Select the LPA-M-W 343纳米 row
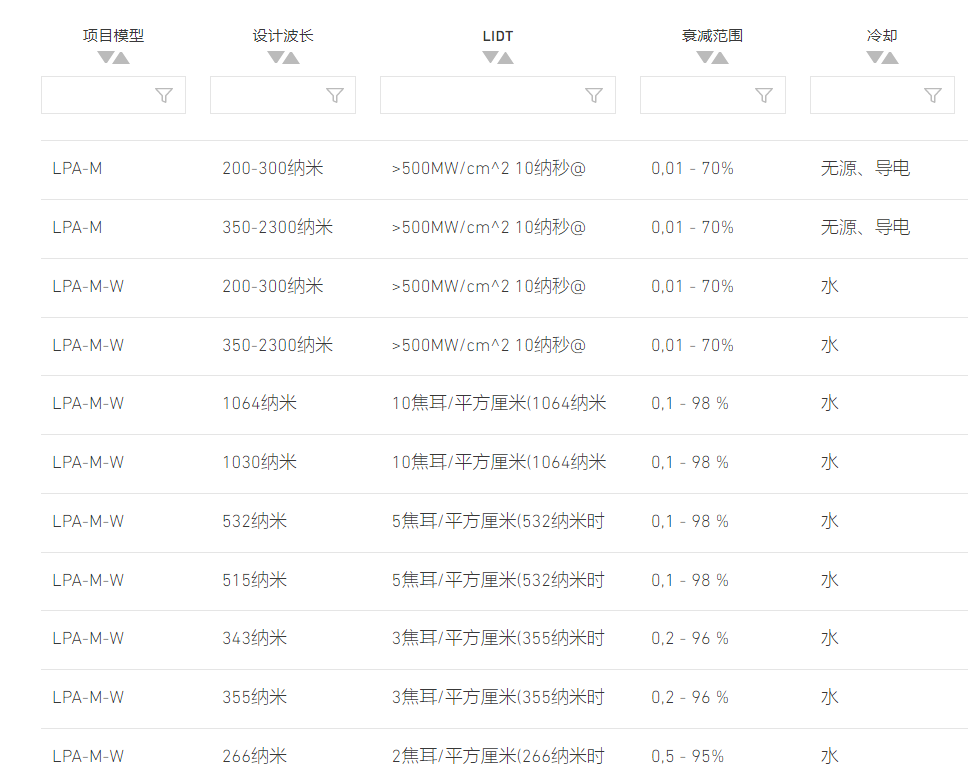 pos(504,640)
